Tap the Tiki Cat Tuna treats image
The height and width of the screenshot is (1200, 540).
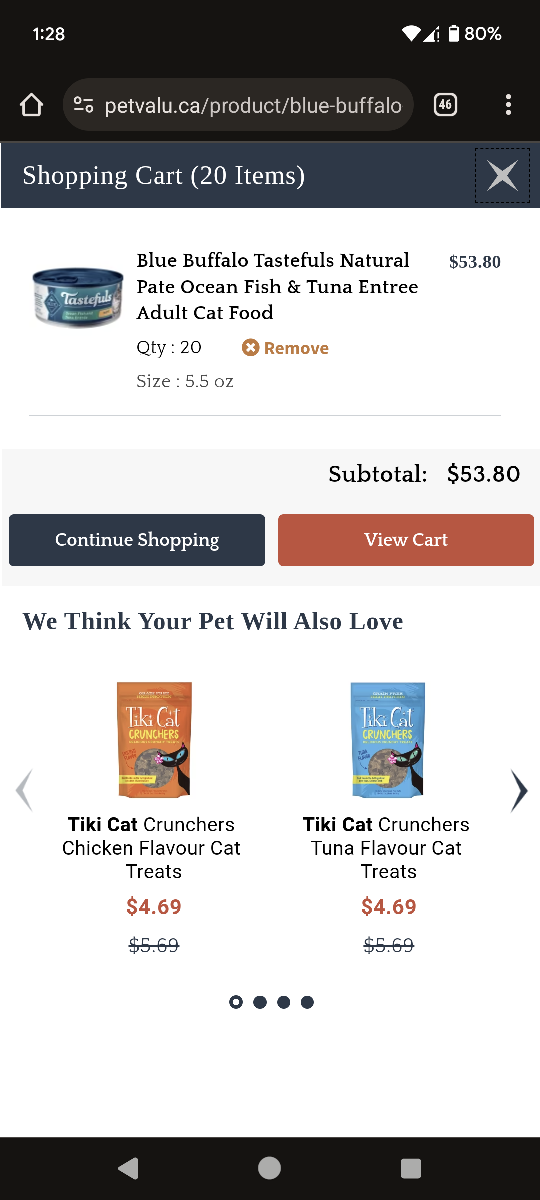pos(388,740)
